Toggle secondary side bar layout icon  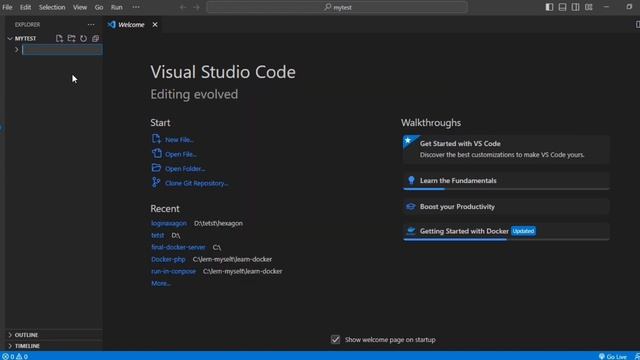click(576, 7)
